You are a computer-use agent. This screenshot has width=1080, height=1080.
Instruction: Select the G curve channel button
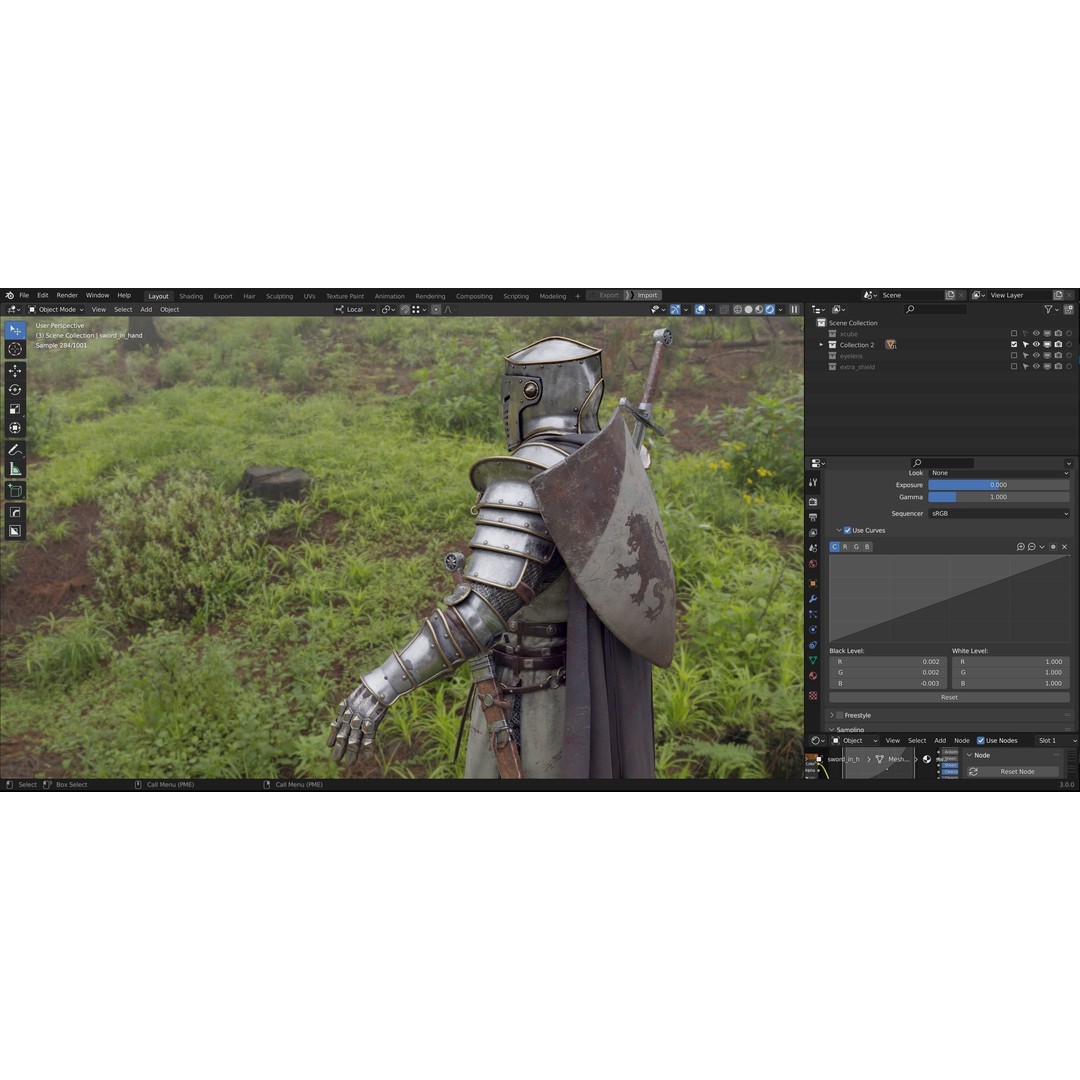(857, 547)
